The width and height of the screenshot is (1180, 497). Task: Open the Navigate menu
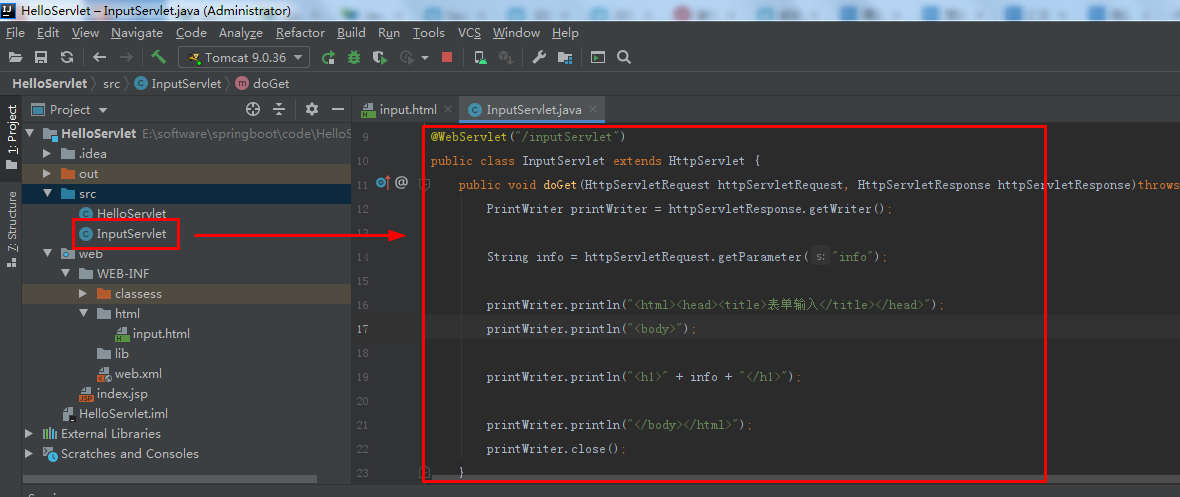[137, 32]
